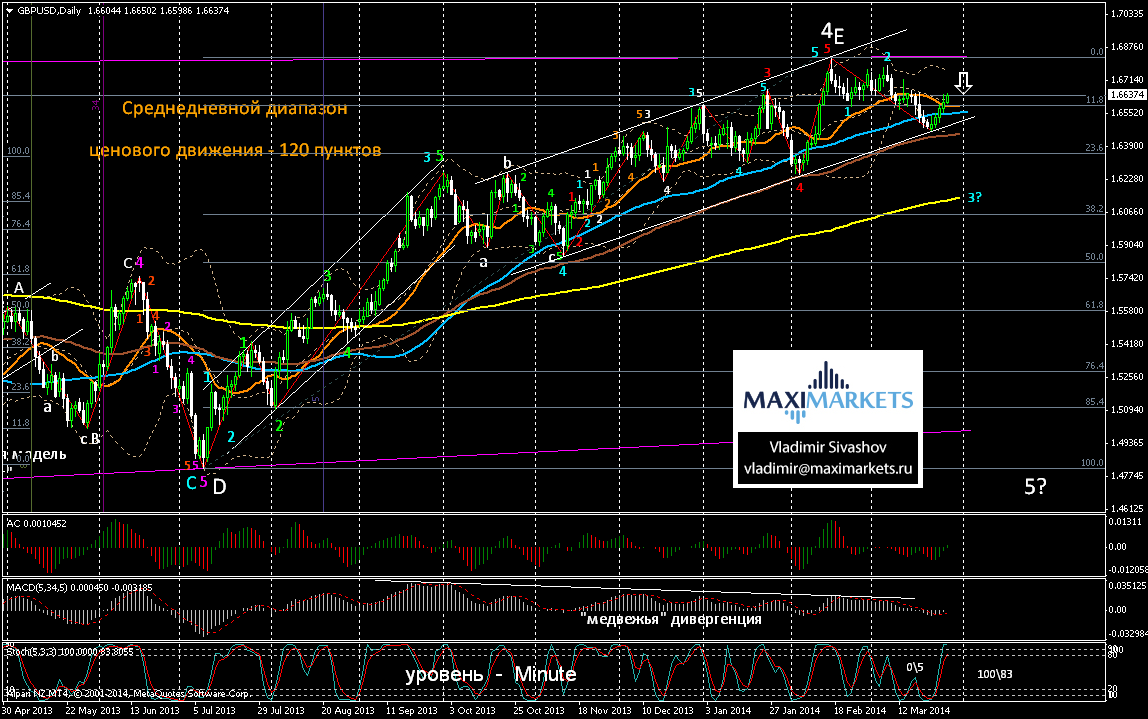
Task: Click the -0.032984 MACD scale value
Action: pyautogui.click(x=1128, y=633)
